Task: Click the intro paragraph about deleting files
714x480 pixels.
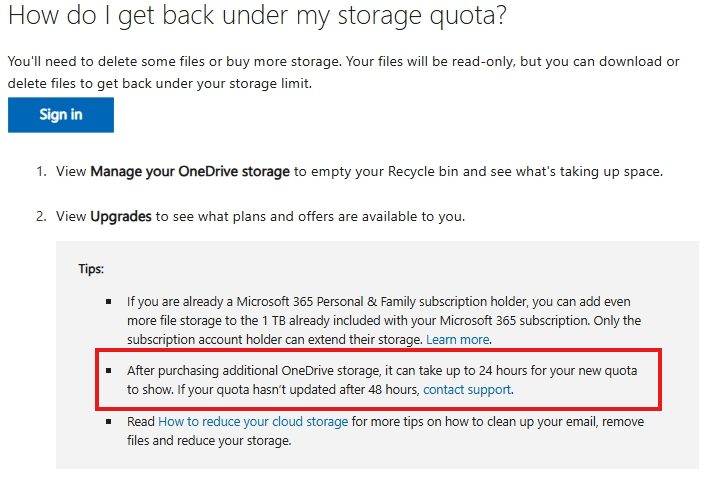Action: [340, 72]
